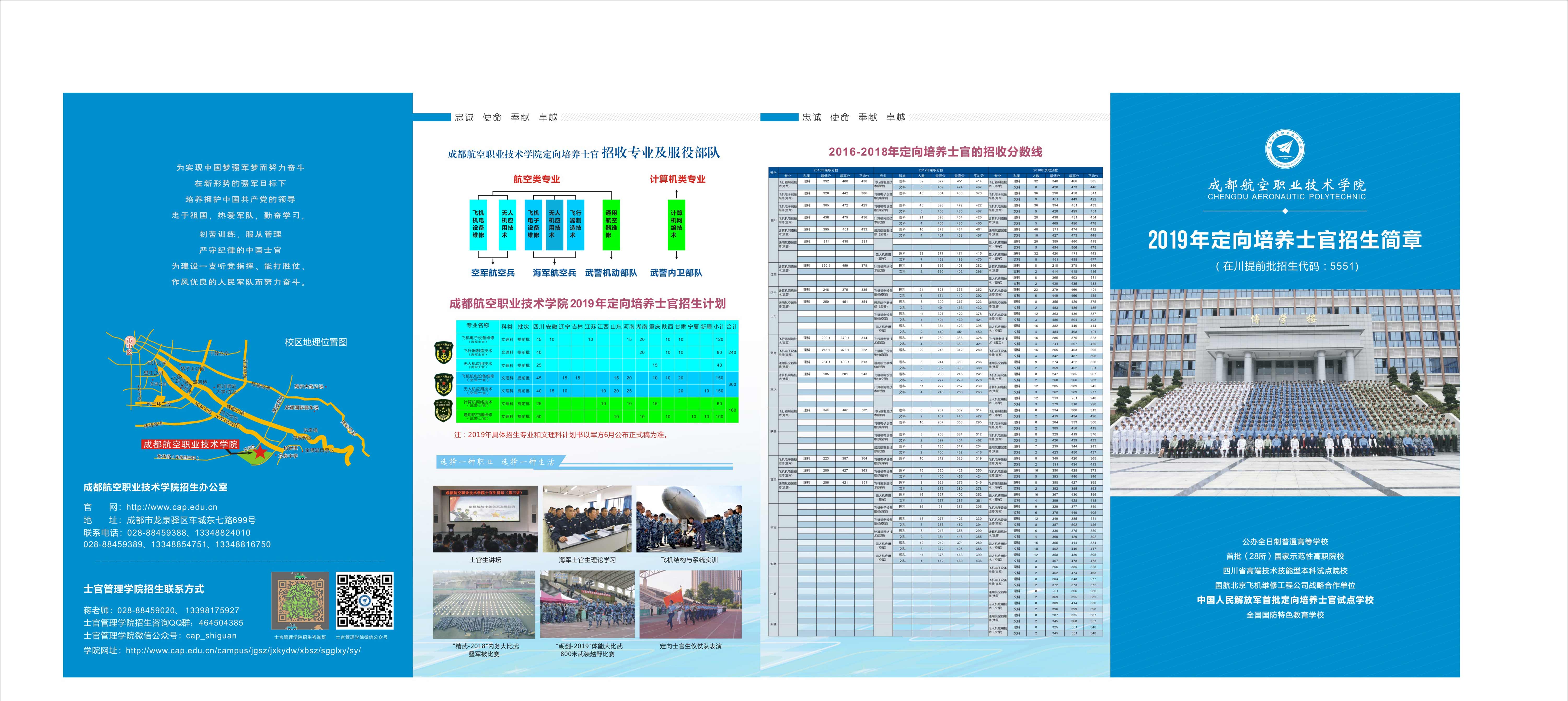
Task: Click the Air Force (空军) arm badge
Action: click(443, 384)
